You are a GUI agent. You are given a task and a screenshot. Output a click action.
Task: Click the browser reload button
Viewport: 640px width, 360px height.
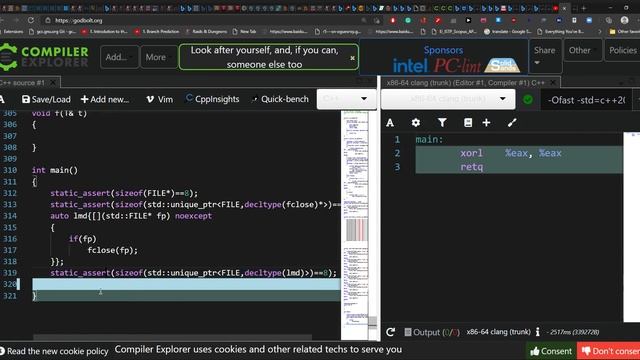(31, 20)
